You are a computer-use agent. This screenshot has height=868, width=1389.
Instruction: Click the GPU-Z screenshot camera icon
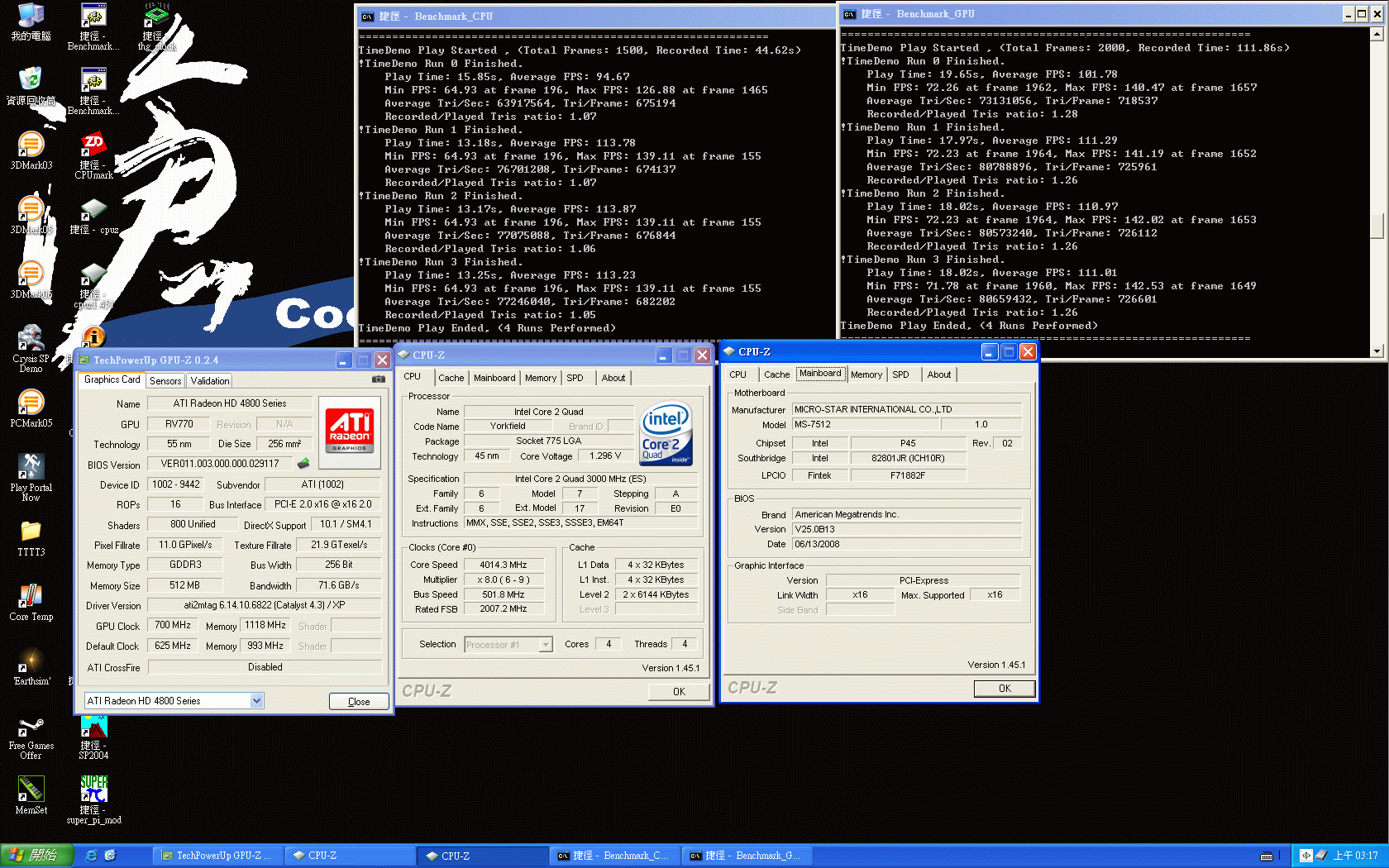[378, 379]
